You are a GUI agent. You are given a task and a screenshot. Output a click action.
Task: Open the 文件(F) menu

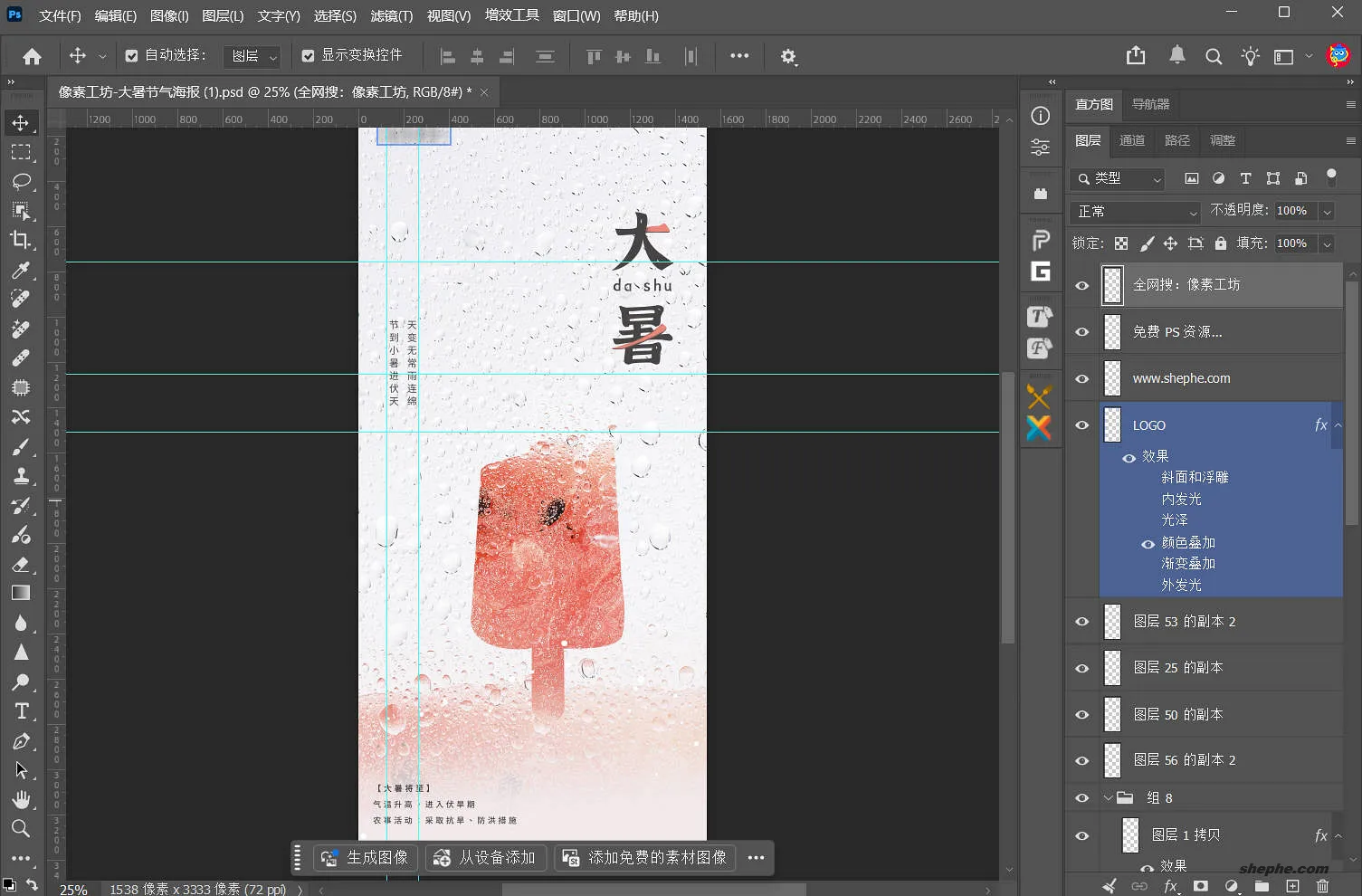pos(60,16)
